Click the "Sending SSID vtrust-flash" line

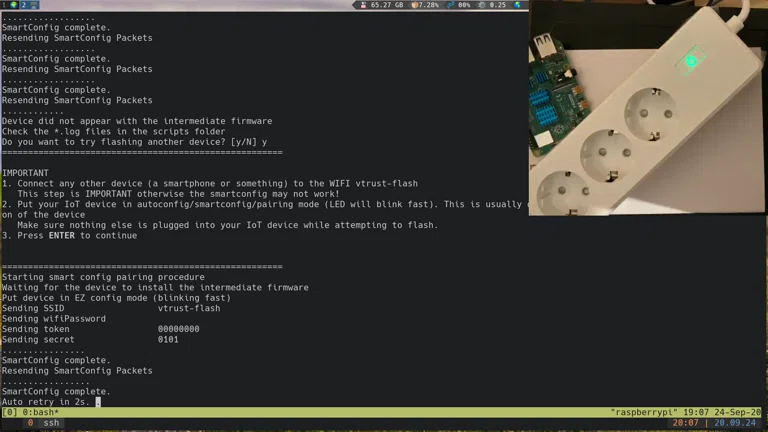(110, 308)
